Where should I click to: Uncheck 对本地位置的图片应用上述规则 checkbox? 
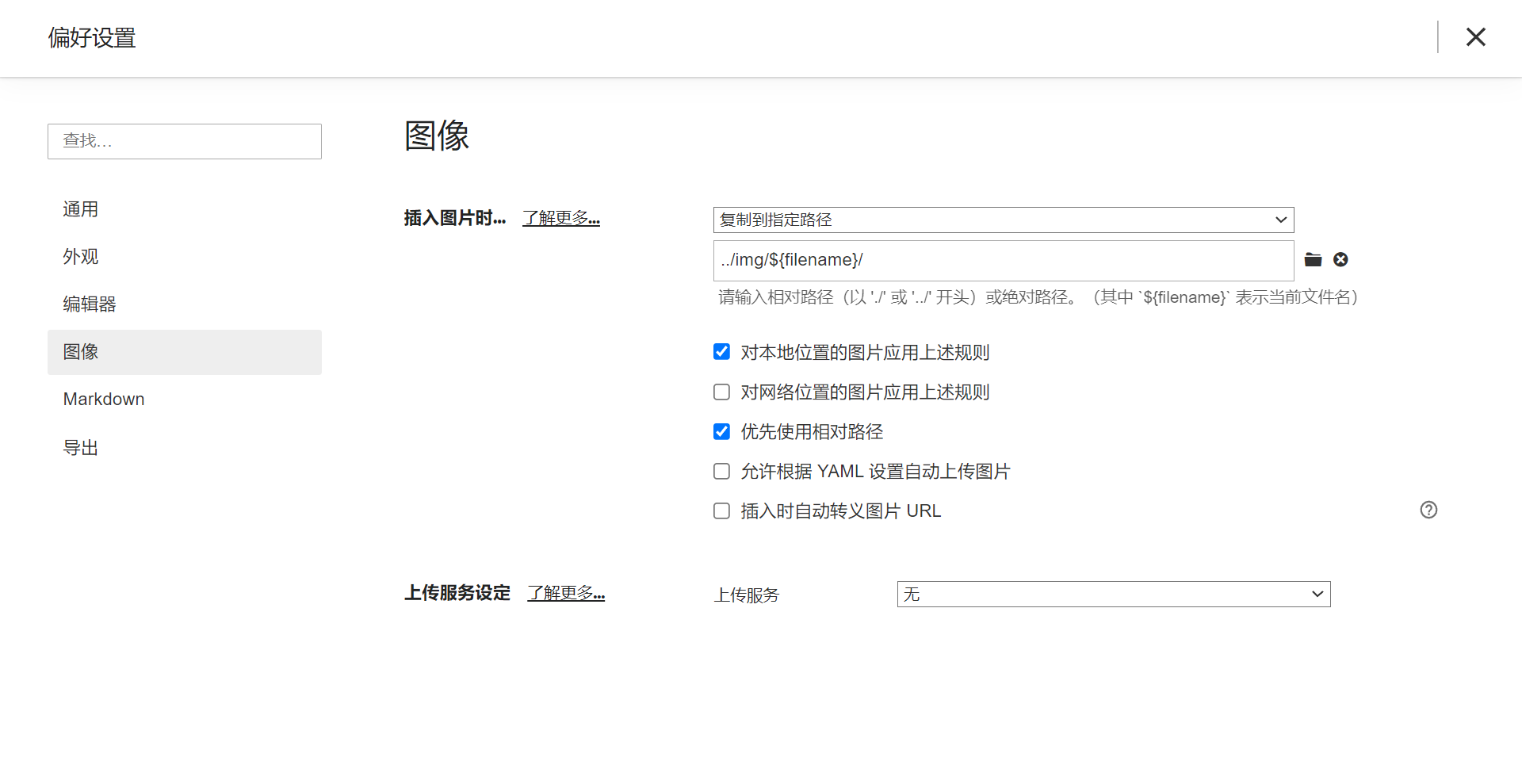click(x=721, y=352)
